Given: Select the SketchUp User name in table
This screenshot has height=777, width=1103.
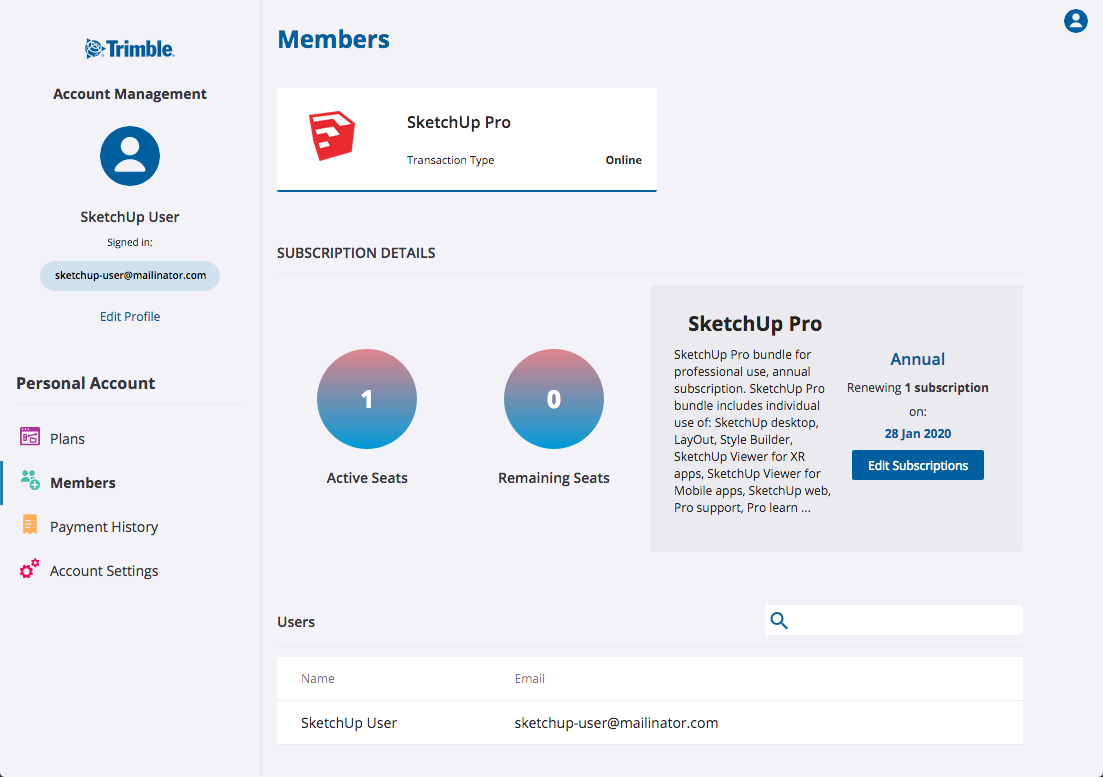Looking at the screenshot, I should tap(349, 723).
